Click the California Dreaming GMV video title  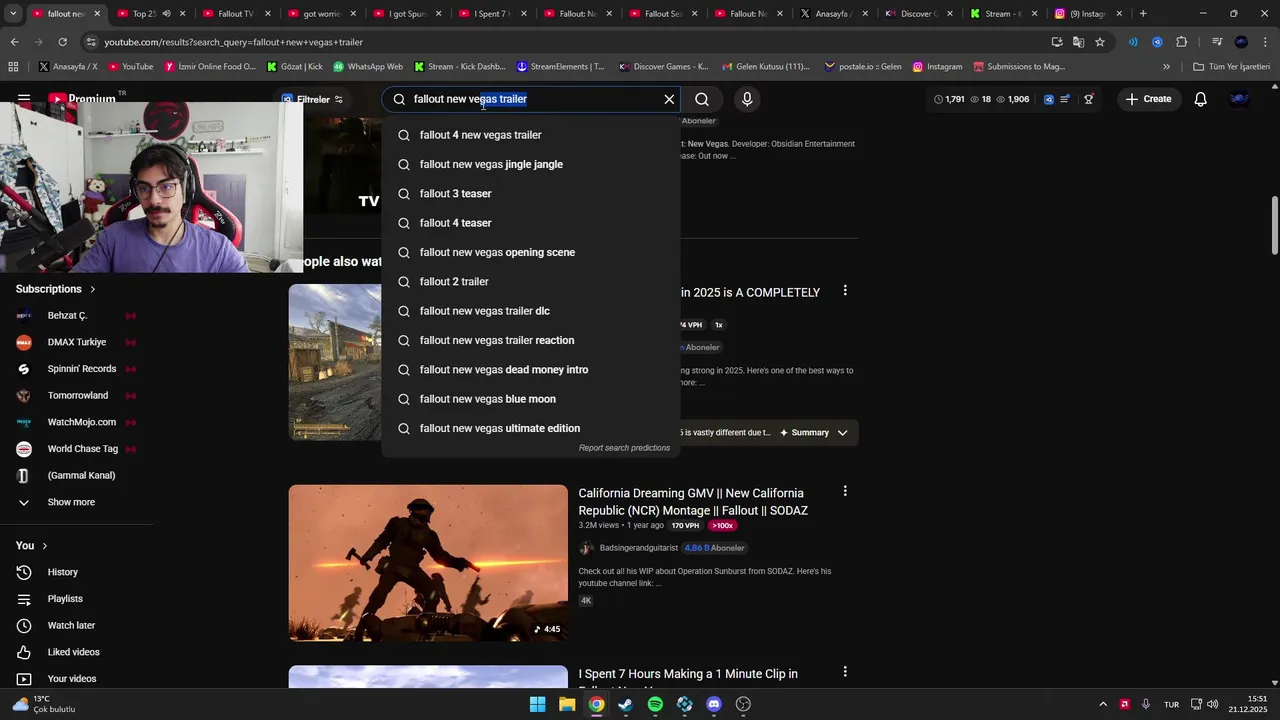click(x=693, y=502)
